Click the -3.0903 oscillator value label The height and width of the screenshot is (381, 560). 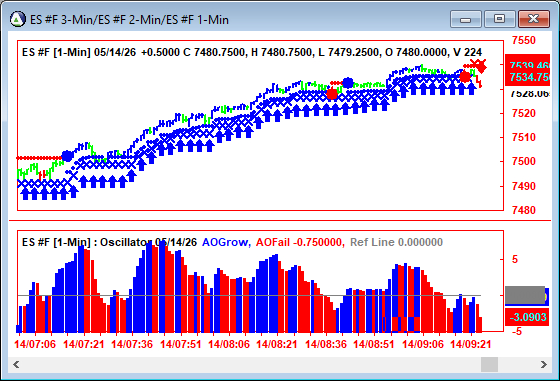(528, 317)
